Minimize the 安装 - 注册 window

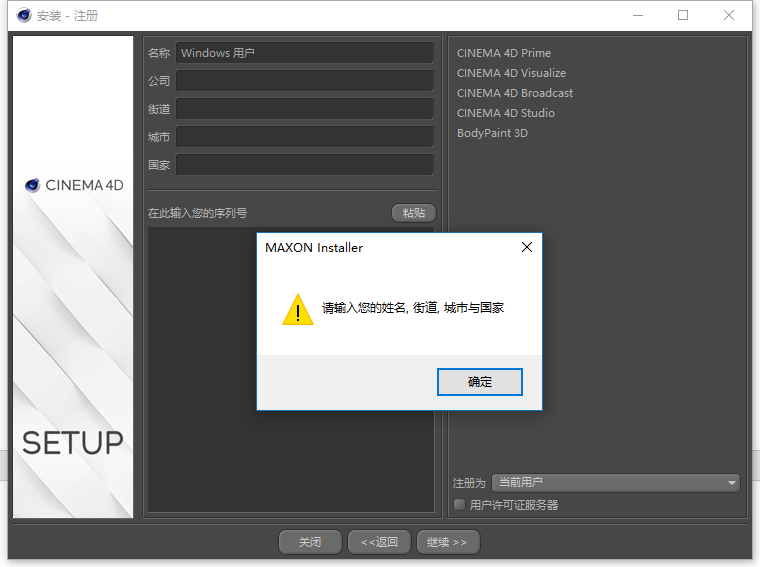click(638, 16)
